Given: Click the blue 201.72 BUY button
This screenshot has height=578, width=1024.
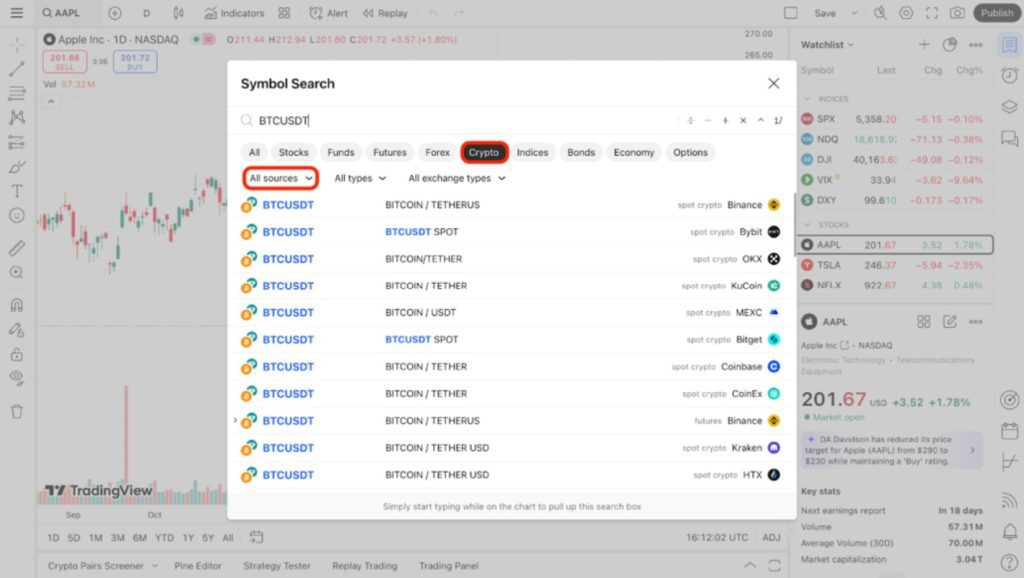Looking at the screenshot, I should [135, 62].
